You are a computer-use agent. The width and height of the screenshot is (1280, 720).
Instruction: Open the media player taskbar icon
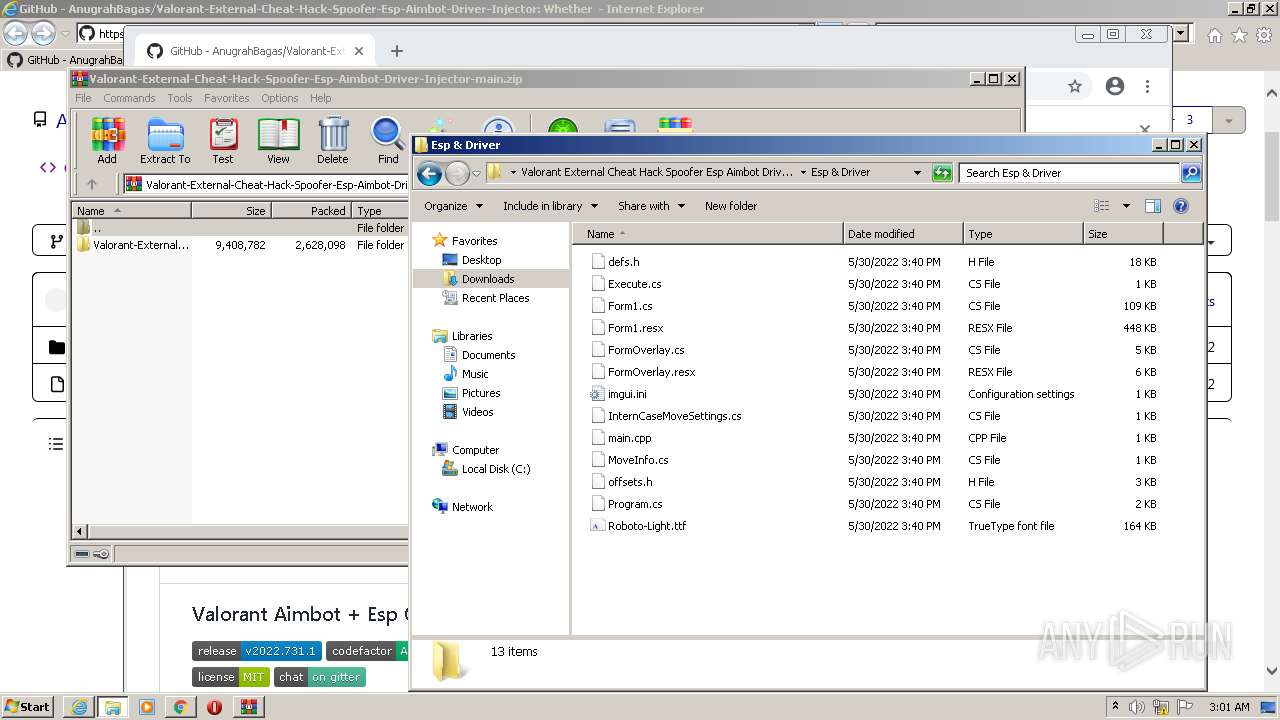coord(147,707)
